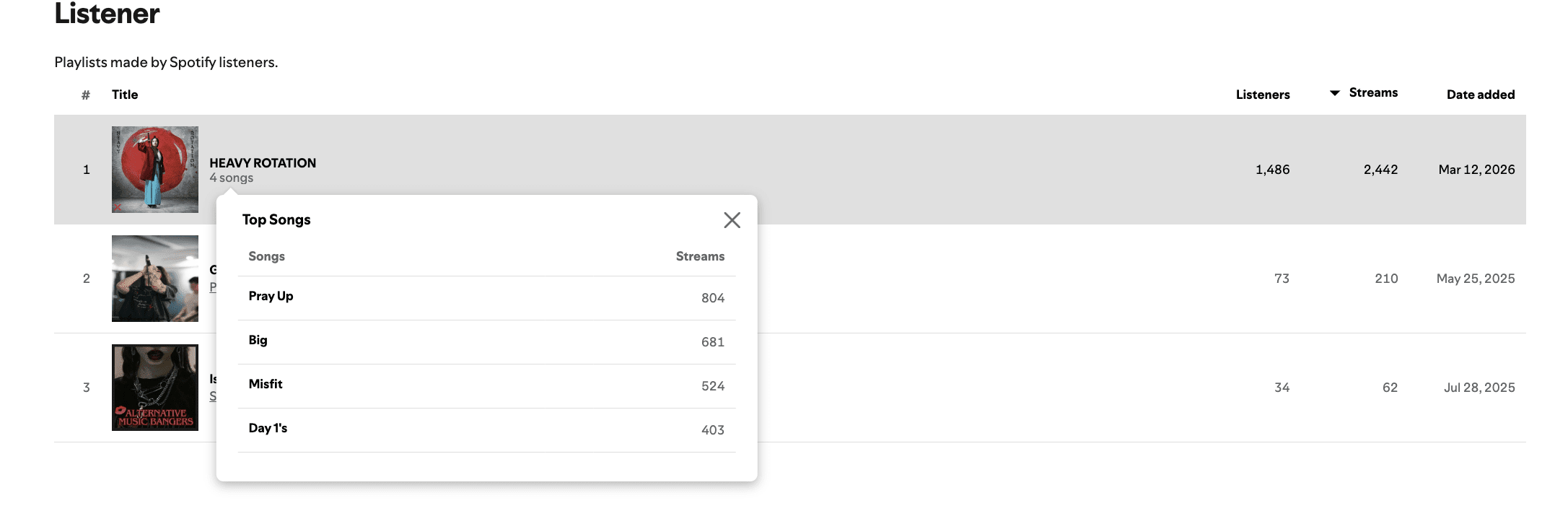Close the Top Songs popup

(732, 220)
